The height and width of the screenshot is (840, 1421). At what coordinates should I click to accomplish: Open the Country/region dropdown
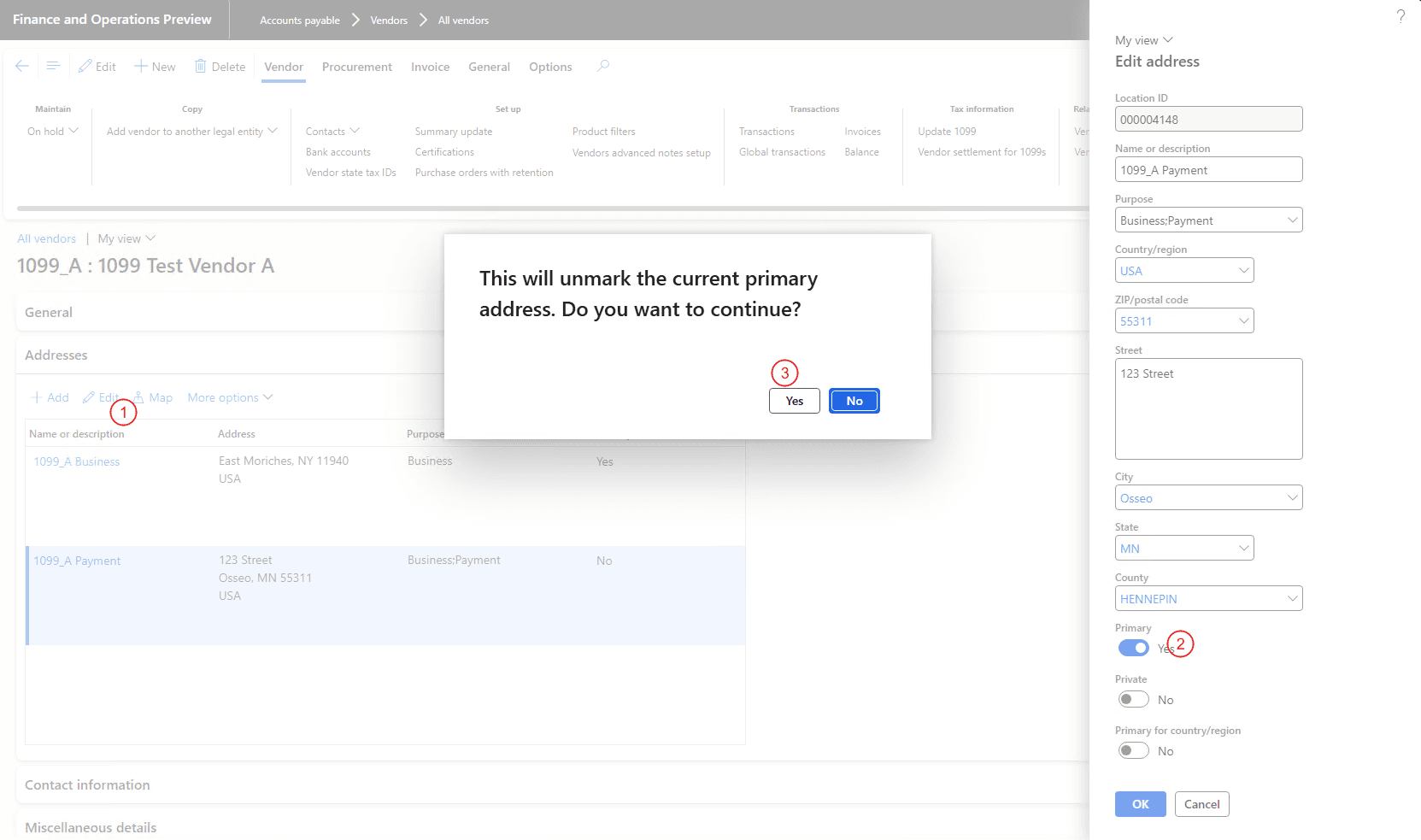[x=1244, y=271]
